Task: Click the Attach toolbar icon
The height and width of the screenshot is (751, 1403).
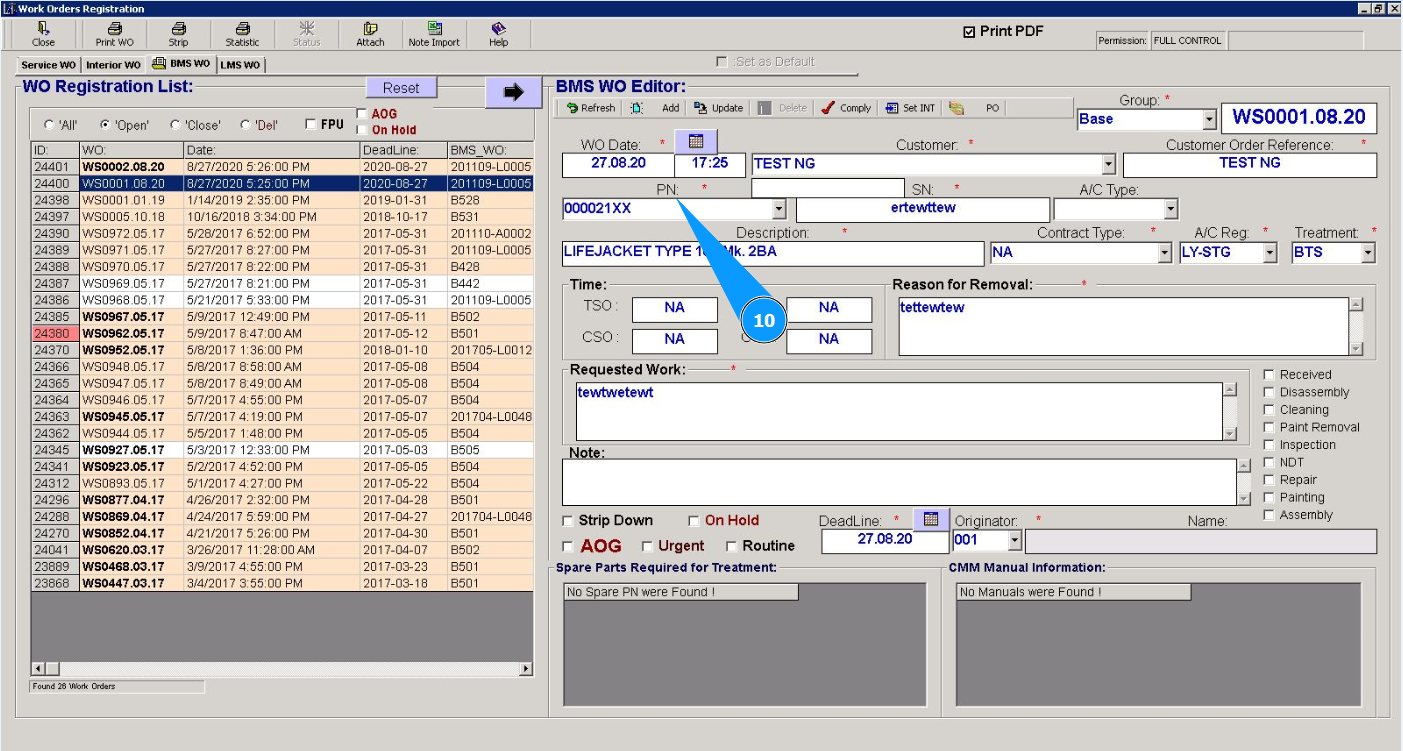Action: click(x=370, y=34)
